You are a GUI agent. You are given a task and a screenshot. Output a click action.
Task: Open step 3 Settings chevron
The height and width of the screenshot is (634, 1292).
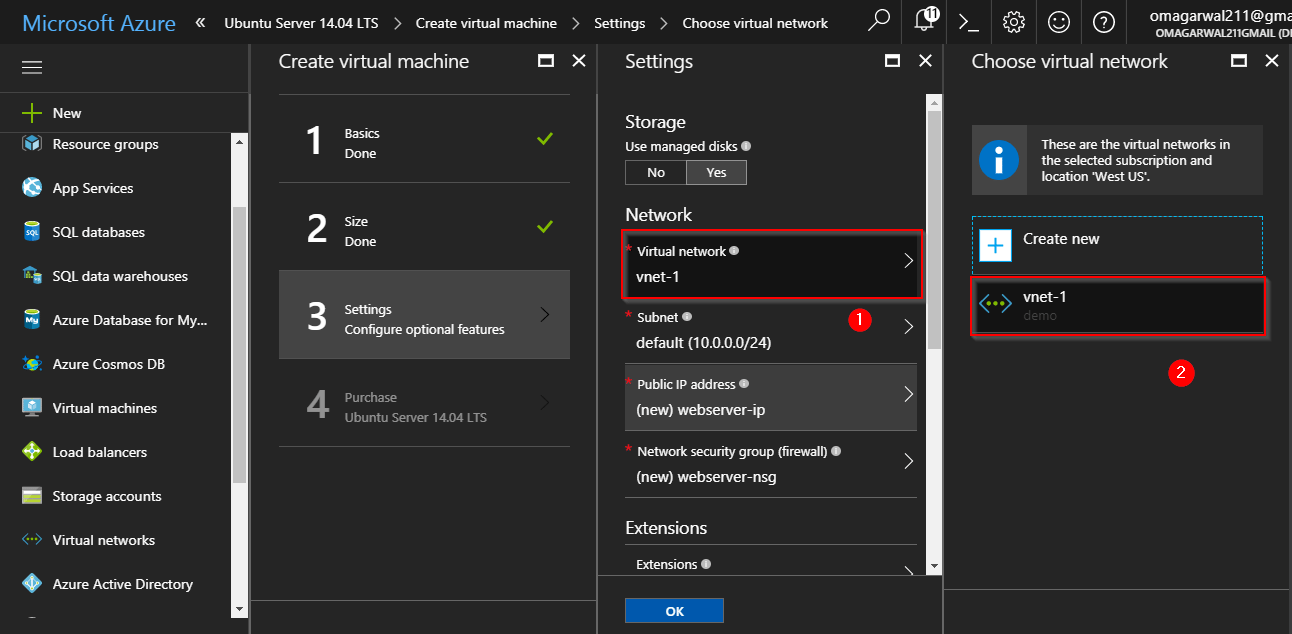pyautogui.click(x=544, y=314)
